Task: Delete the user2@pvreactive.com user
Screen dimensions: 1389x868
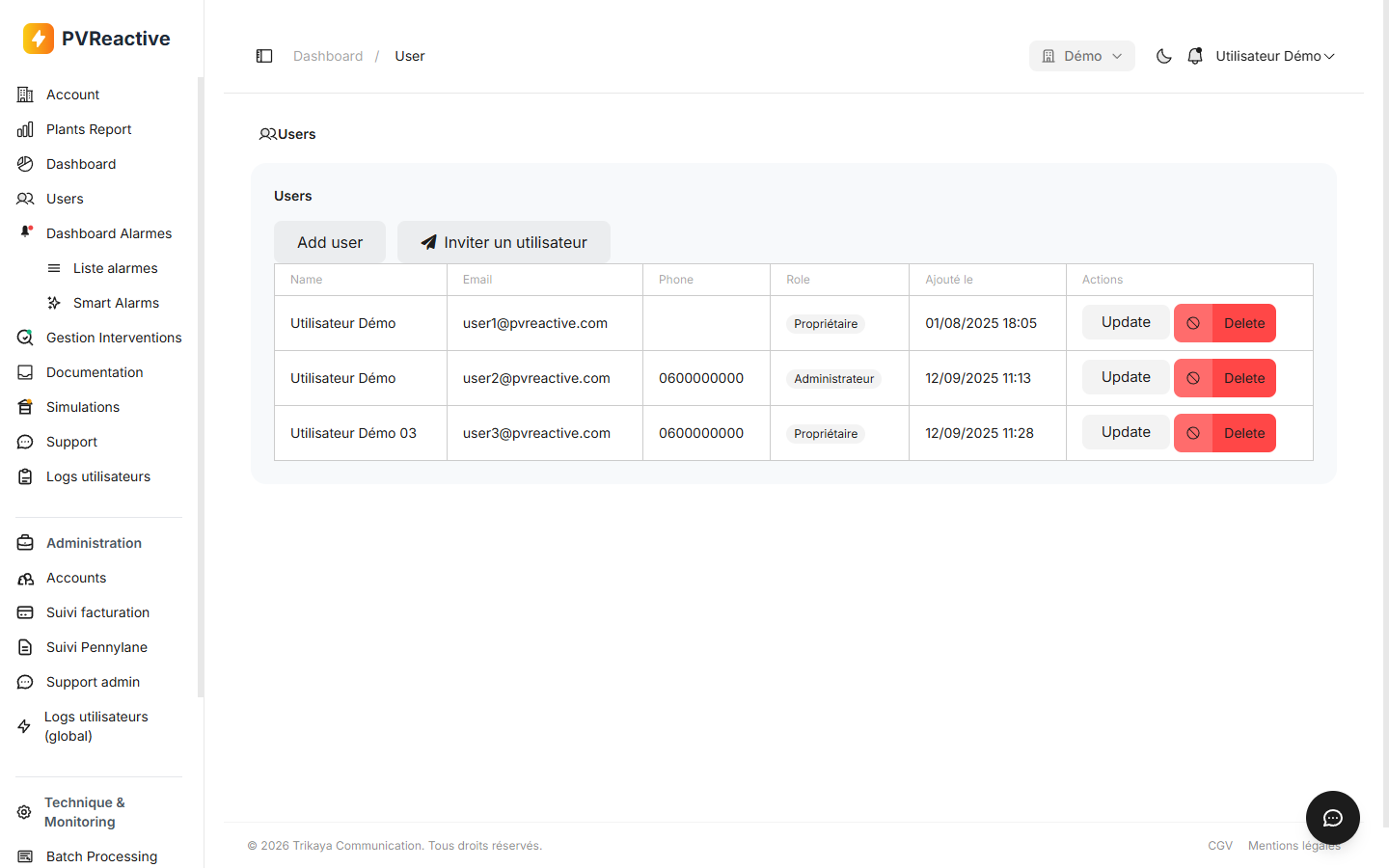Action: point(1225,378)
